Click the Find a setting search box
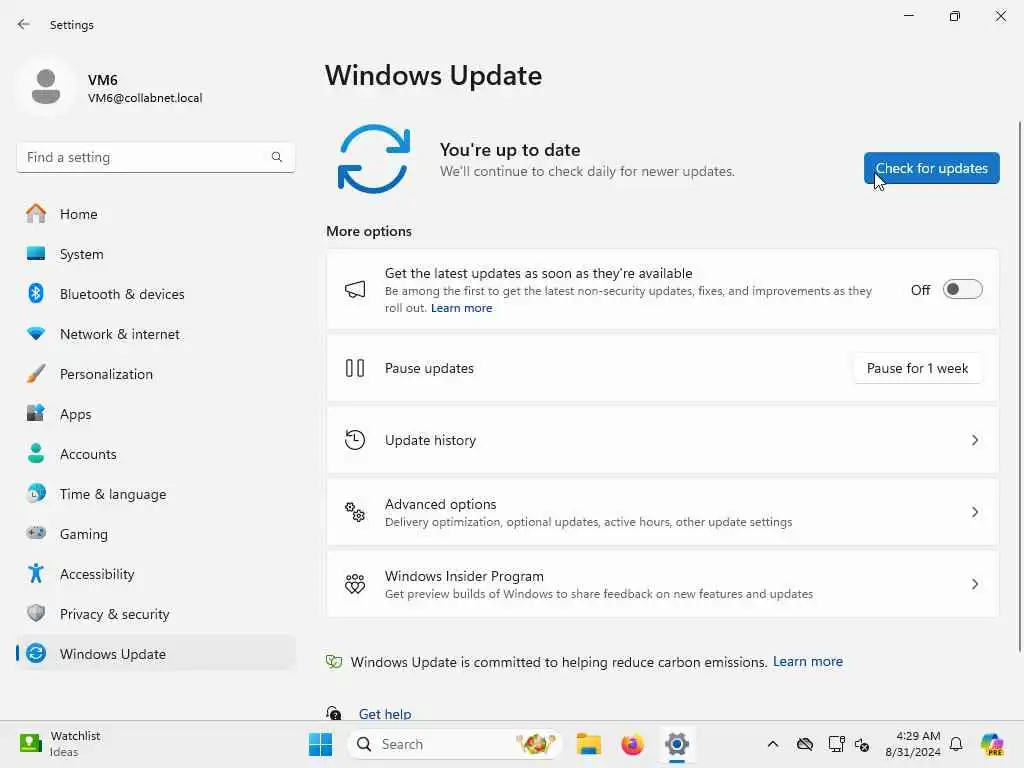 [155, 157]
